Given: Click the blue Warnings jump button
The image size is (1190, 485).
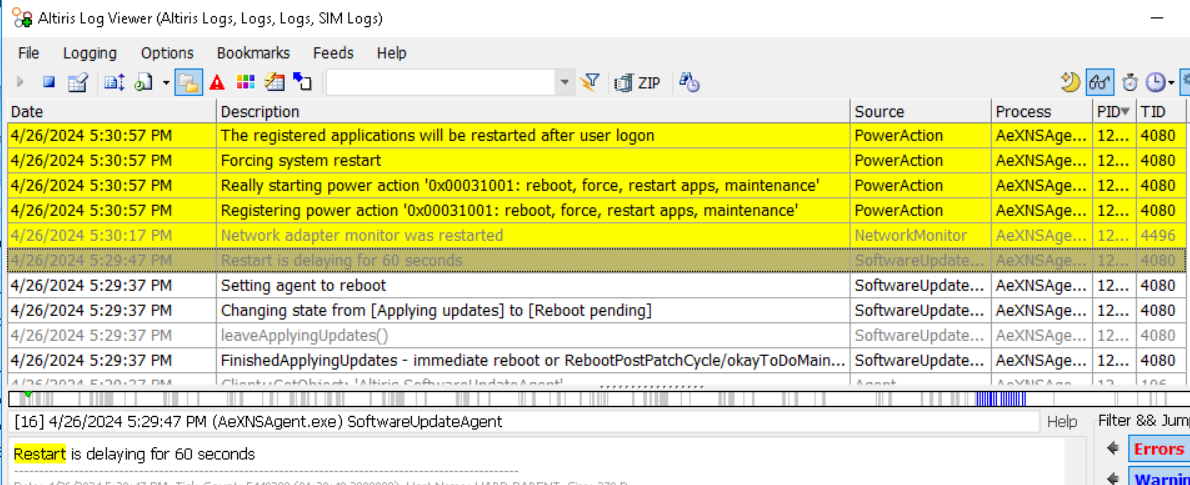Looking at the screenshot, I should pos(1159,479).
